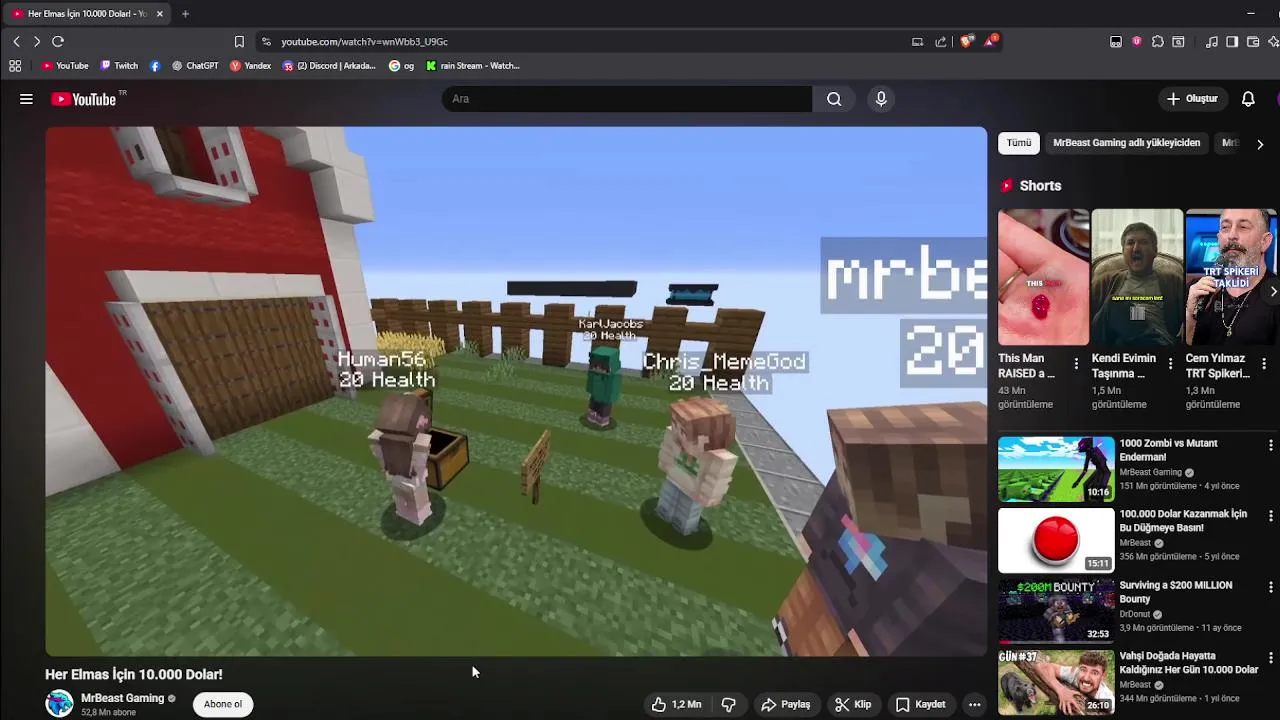Select the Tümü filter chip
1280x720 pixels.
1019,143
